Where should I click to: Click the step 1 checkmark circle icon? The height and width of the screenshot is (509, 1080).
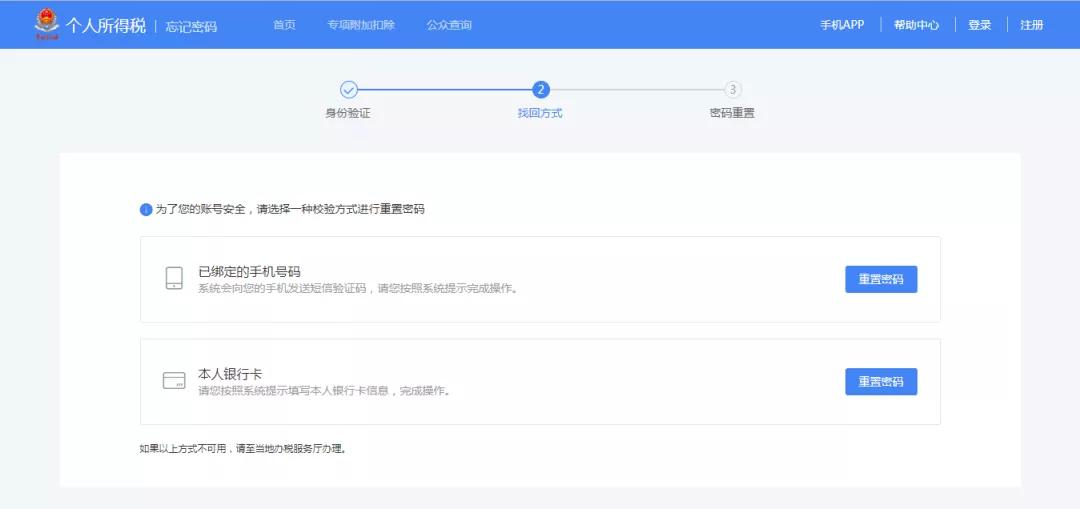click(x=348, y=90)
